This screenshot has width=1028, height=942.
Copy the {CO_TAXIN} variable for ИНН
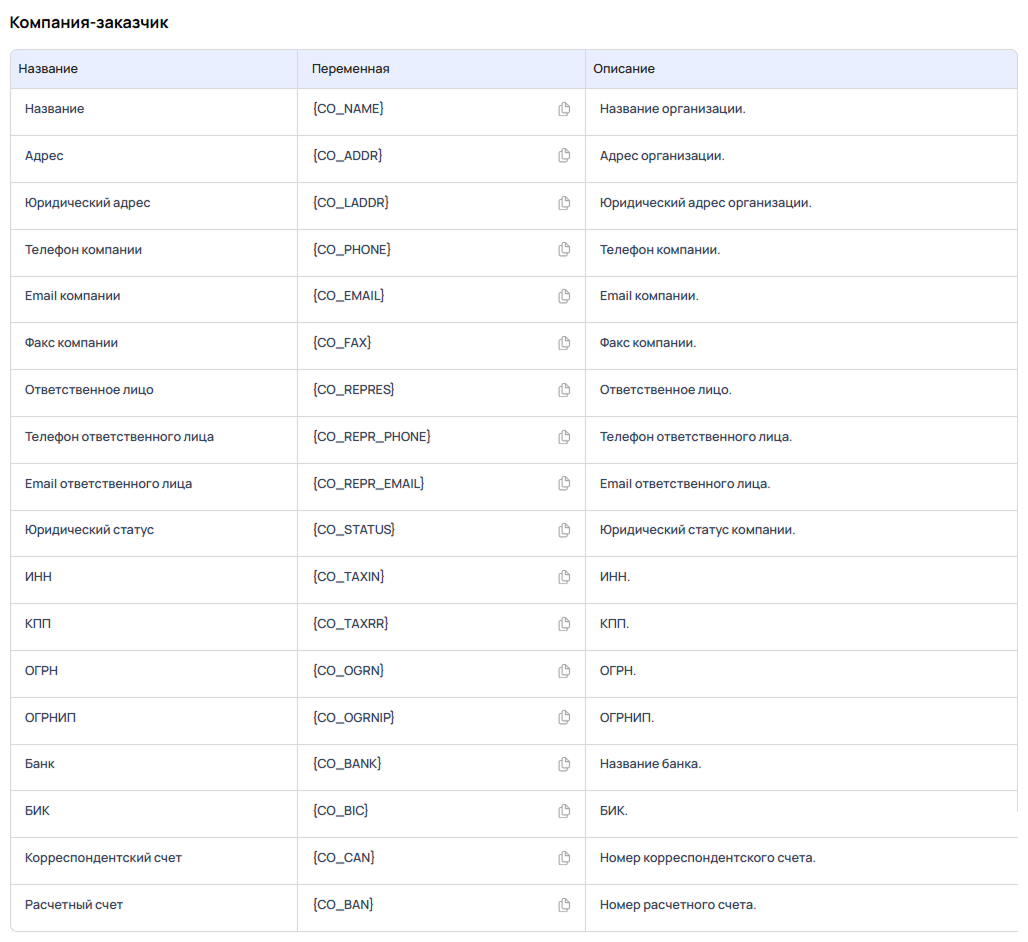564,577
